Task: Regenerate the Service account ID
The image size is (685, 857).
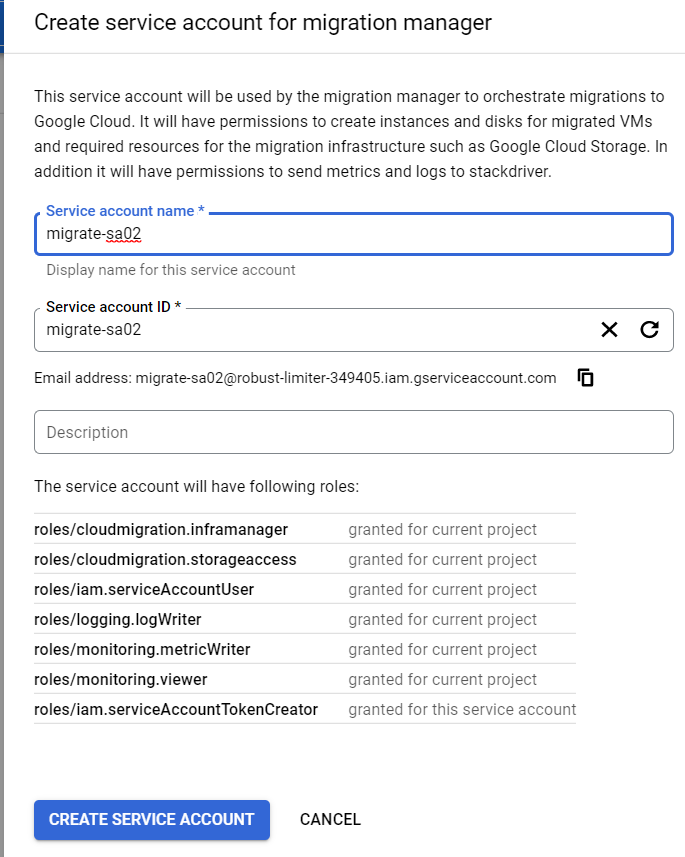Action: (x=649, y=330)
